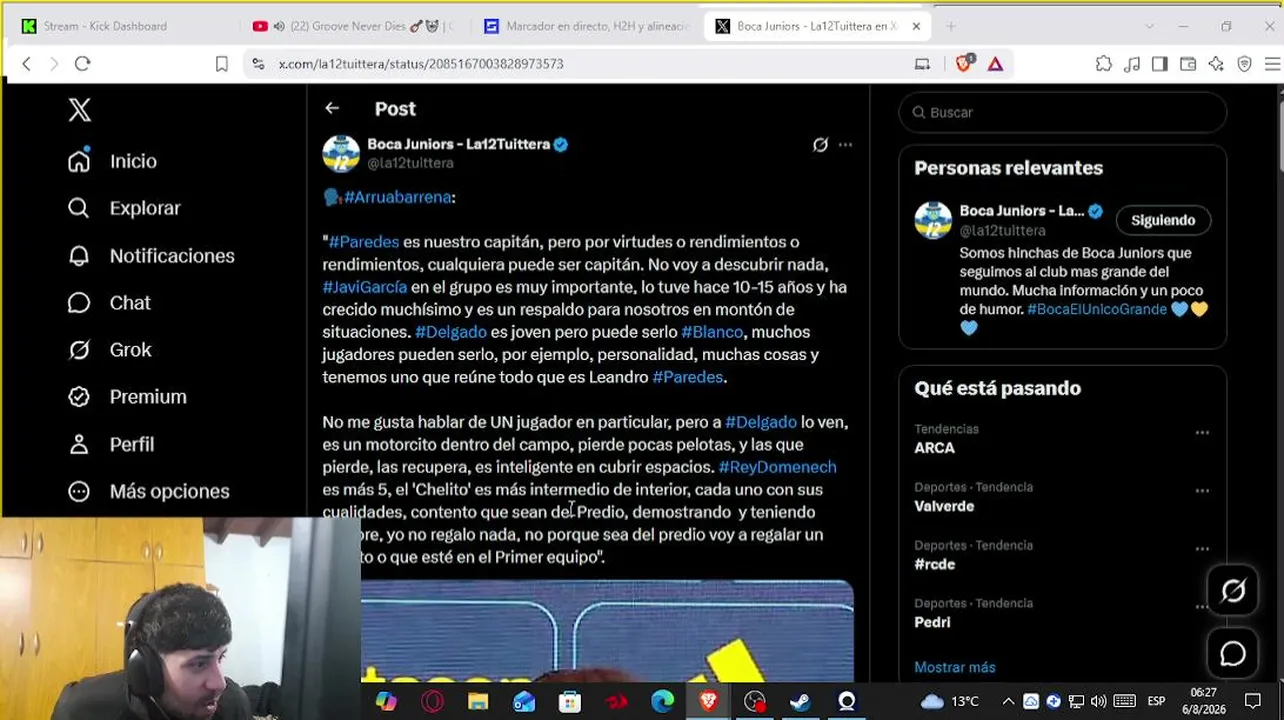Open Microsoft Edge from the taskbar
Screen dimensions: 1284x720
click(x=662, y=702)
